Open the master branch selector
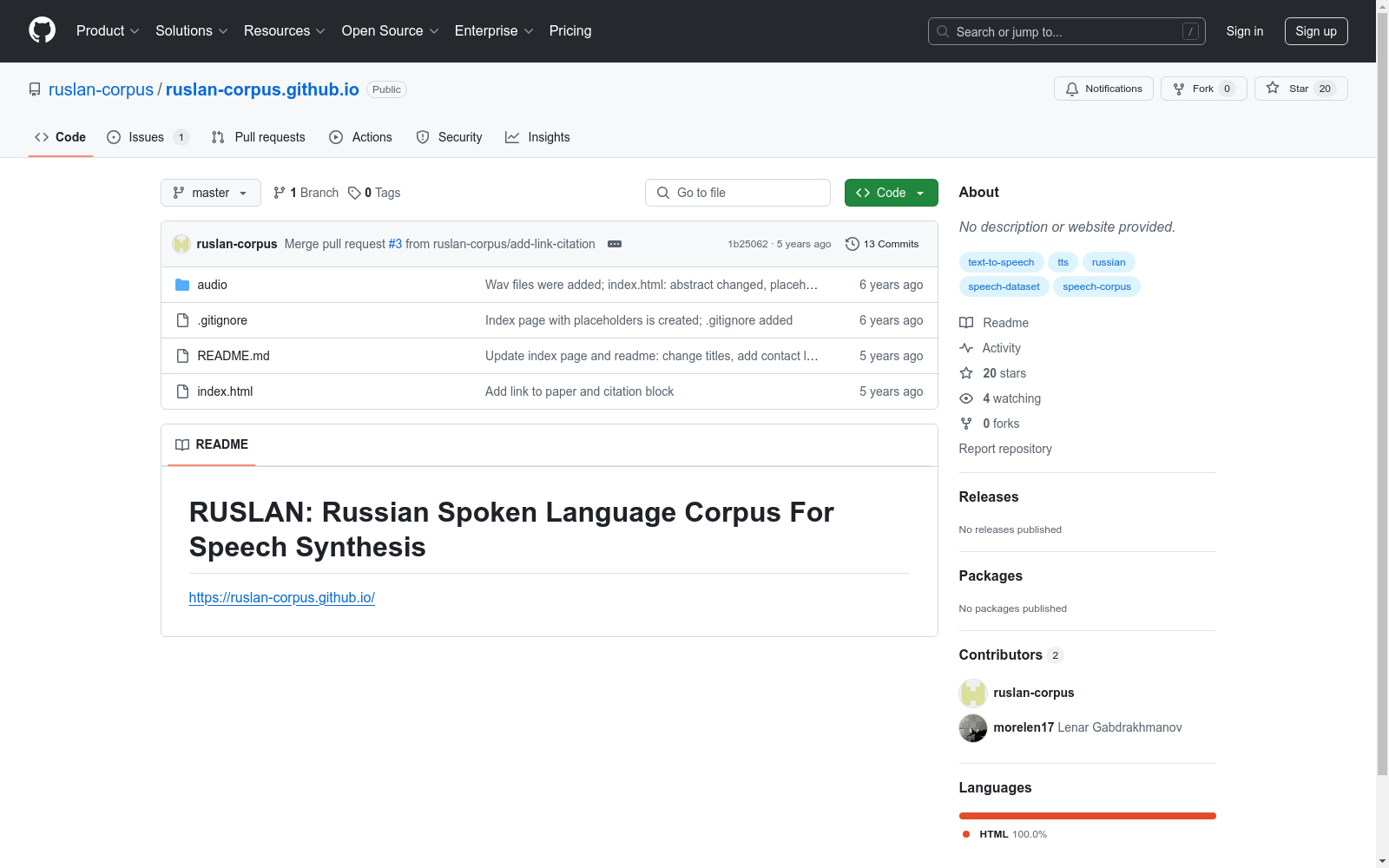The image size is (1389, 868). [x=211, y=193]
